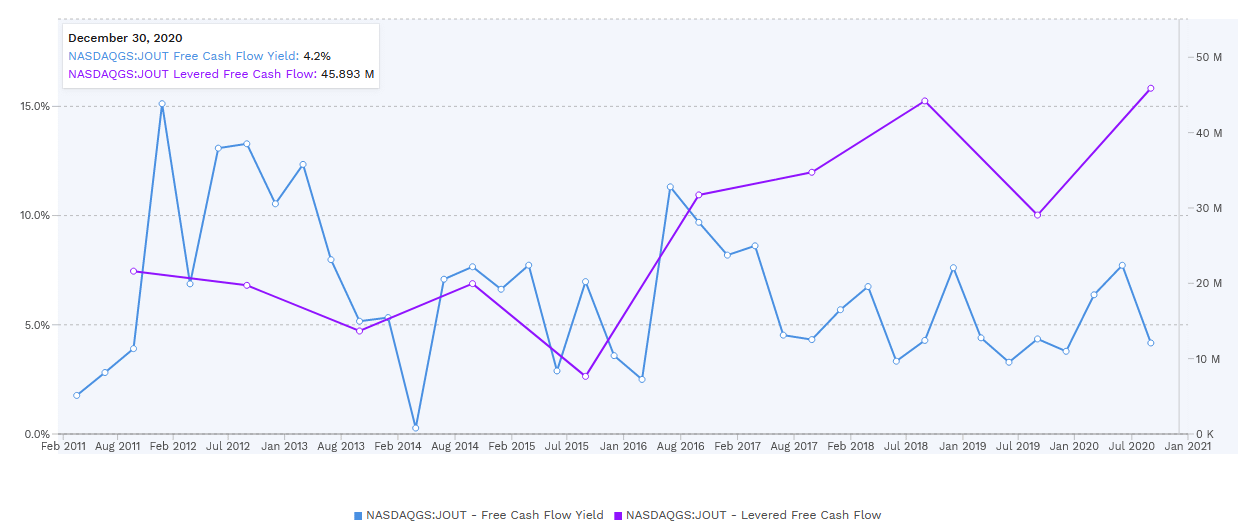The image size is (1240, 526).
Task: Click the Feb 2011 x-axis label
Action: [63, 447]
